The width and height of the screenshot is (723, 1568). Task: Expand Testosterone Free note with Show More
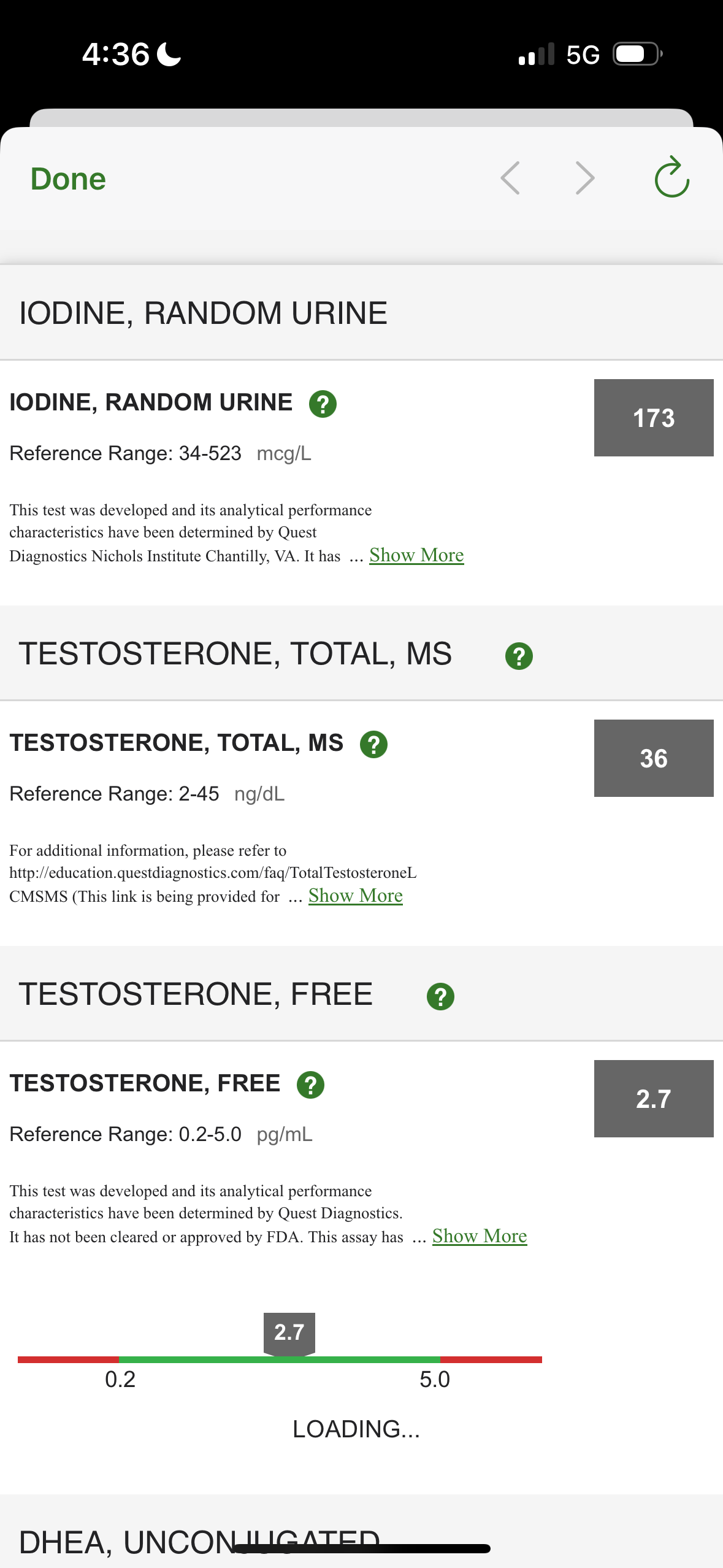pos(479,1236)
